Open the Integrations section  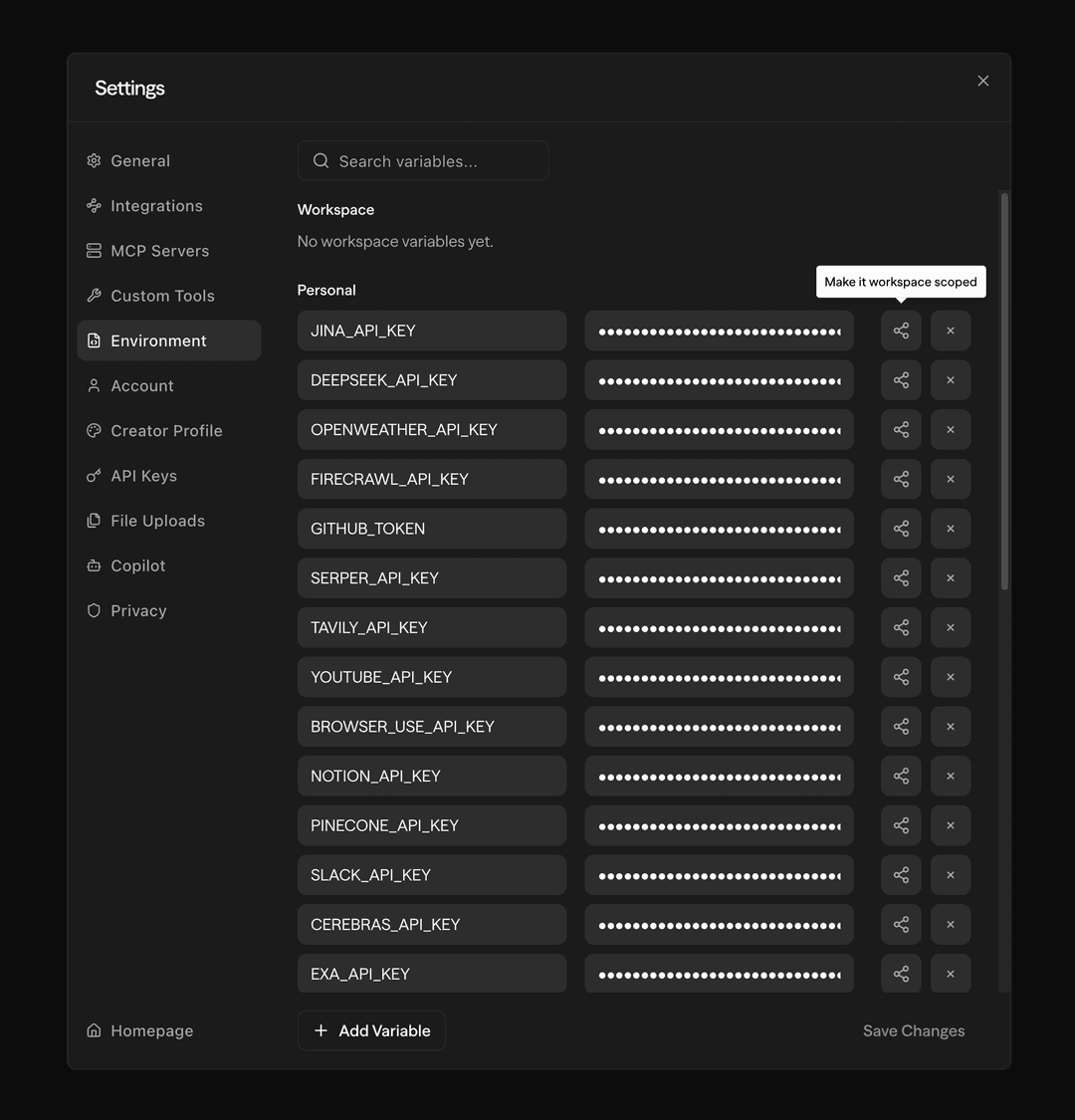point(155,205)
